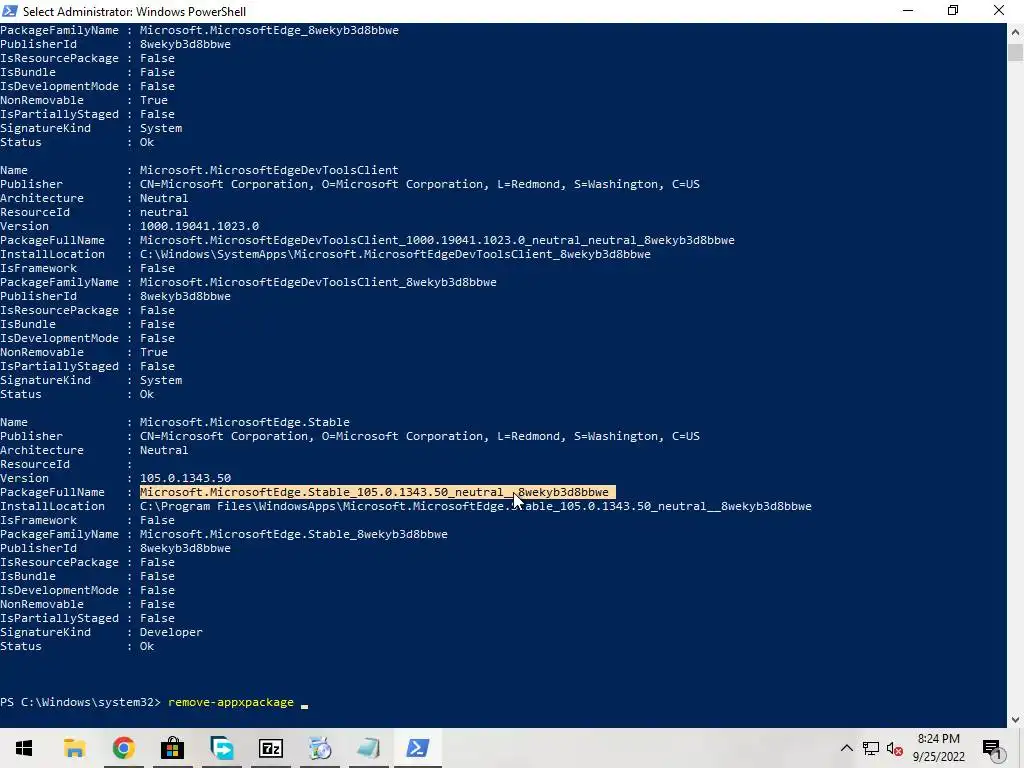
Task: Click the version 1000.19041.1023.0
Action: pos(199,227)
